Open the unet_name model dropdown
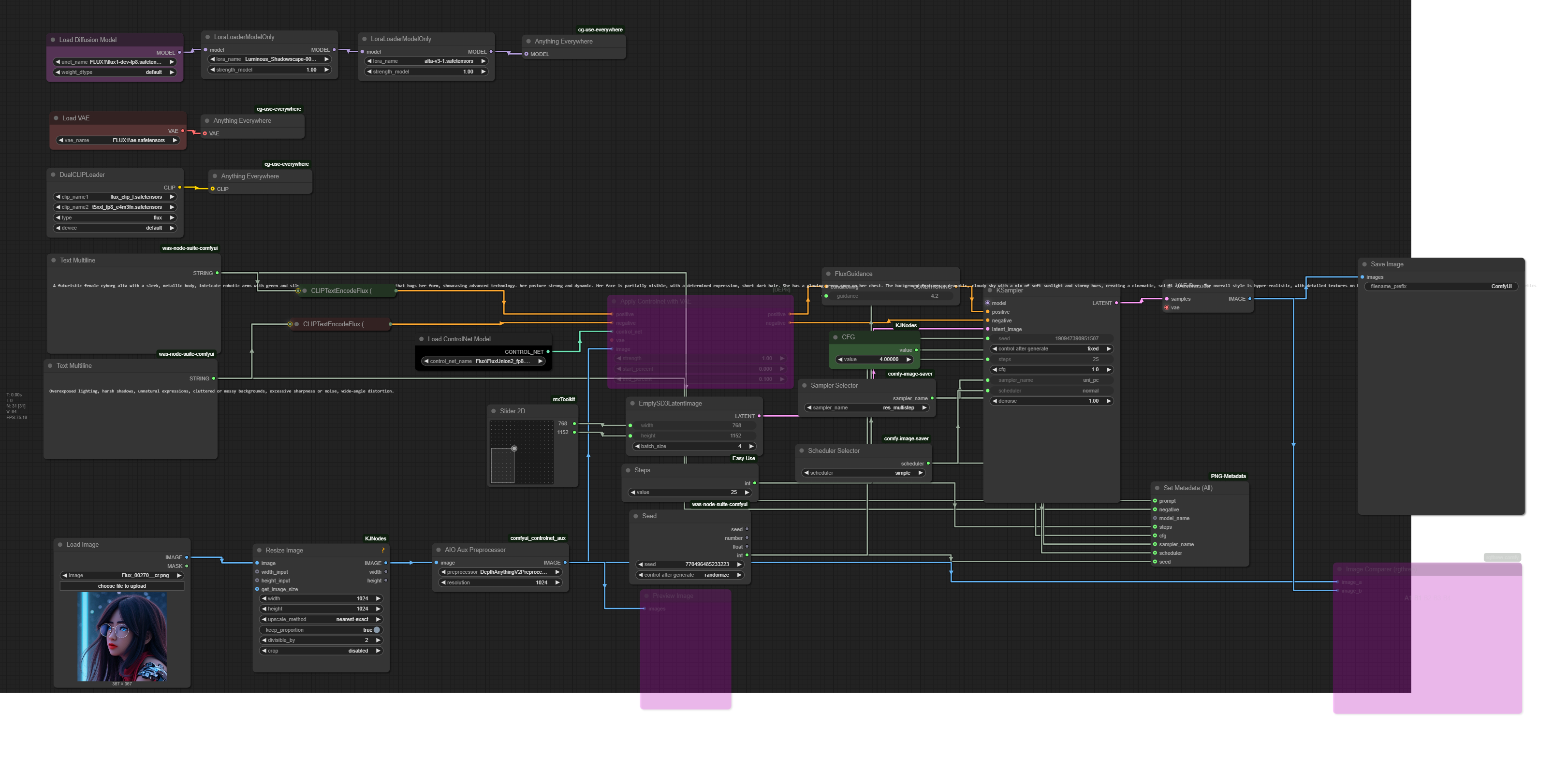 [x=115, y=62]
